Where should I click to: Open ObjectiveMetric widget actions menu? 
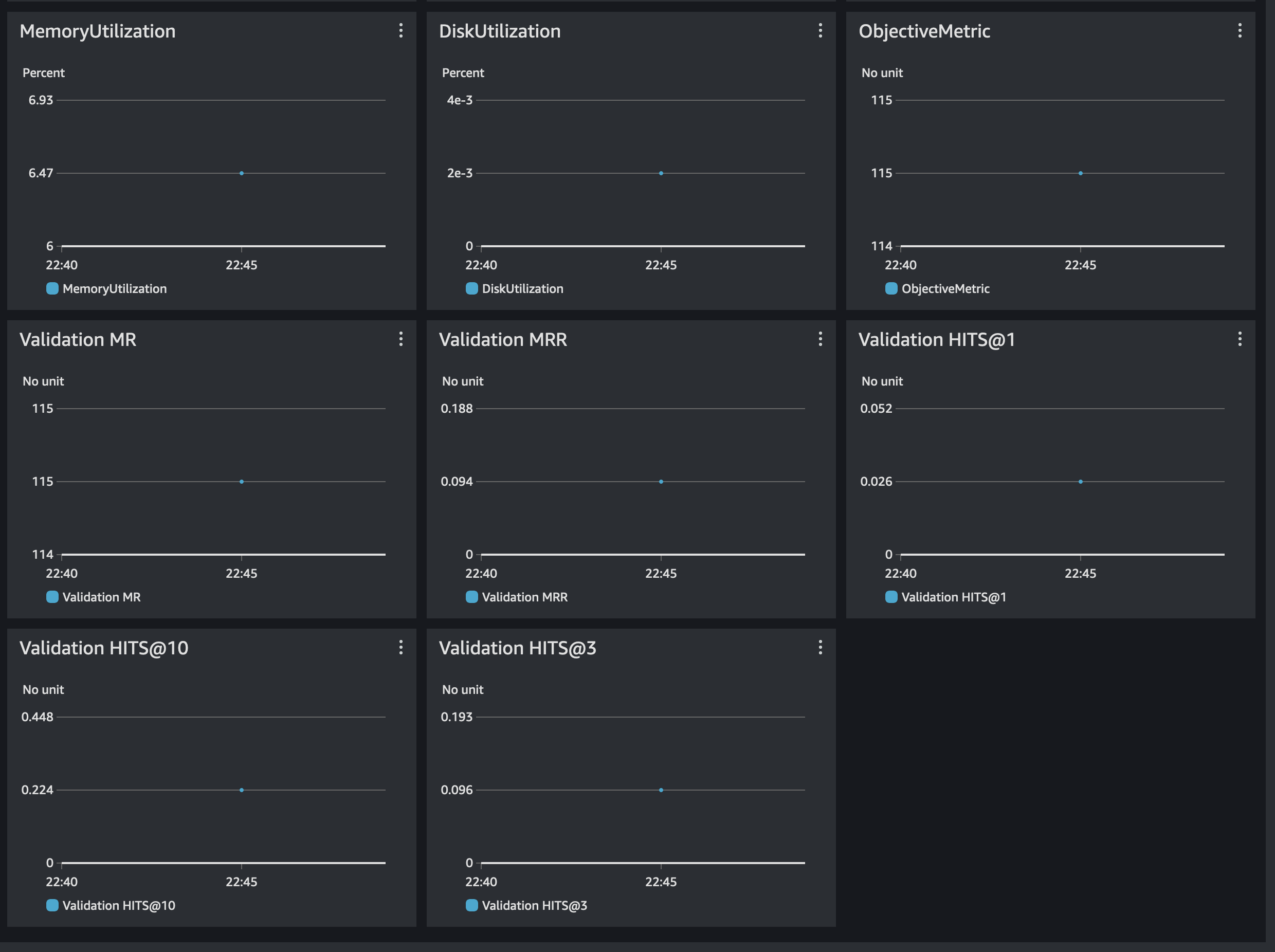pos(1240,30)
